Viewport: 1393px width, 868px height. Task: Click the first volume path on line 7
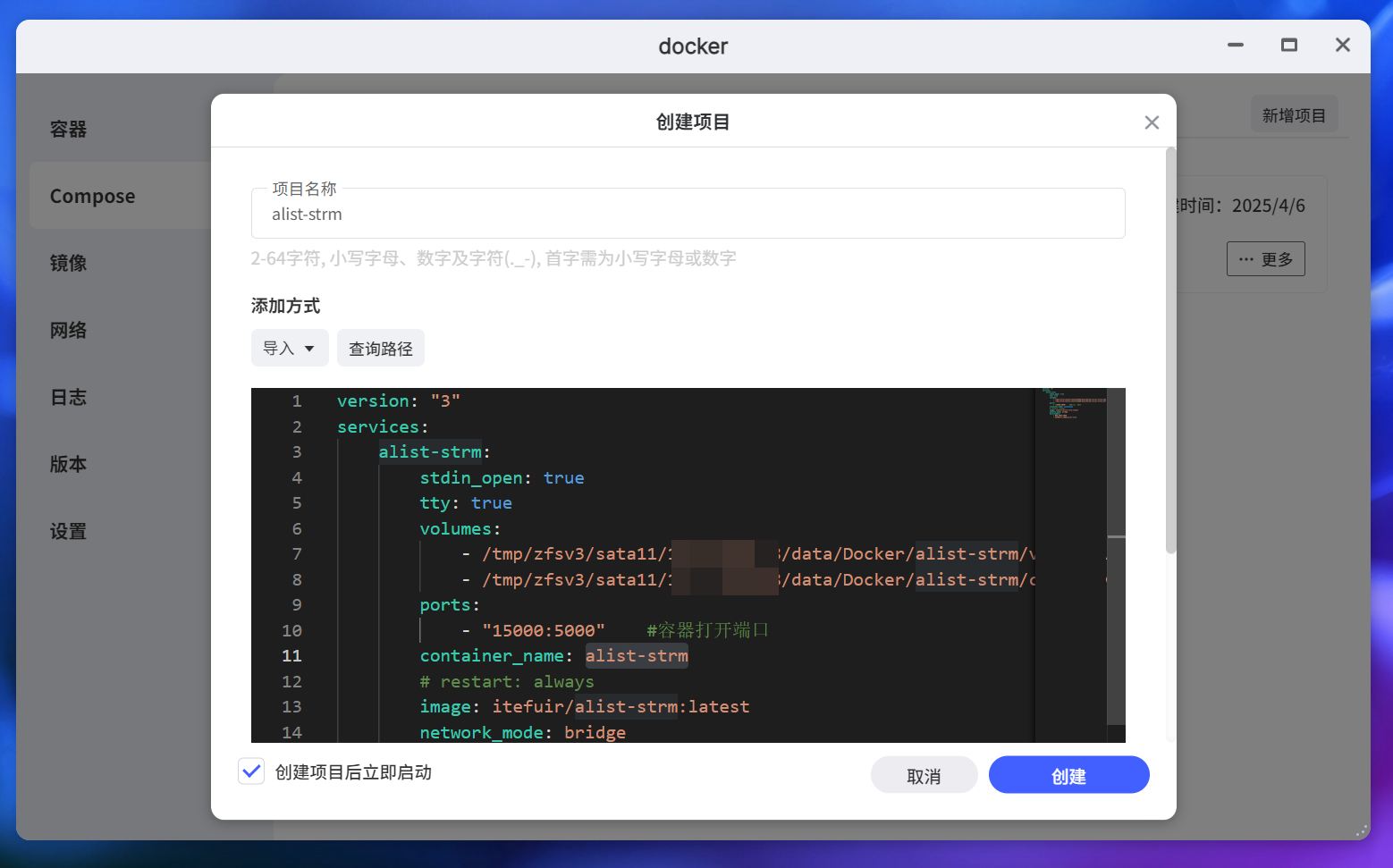pyautogui.click(x=758, y=553)
